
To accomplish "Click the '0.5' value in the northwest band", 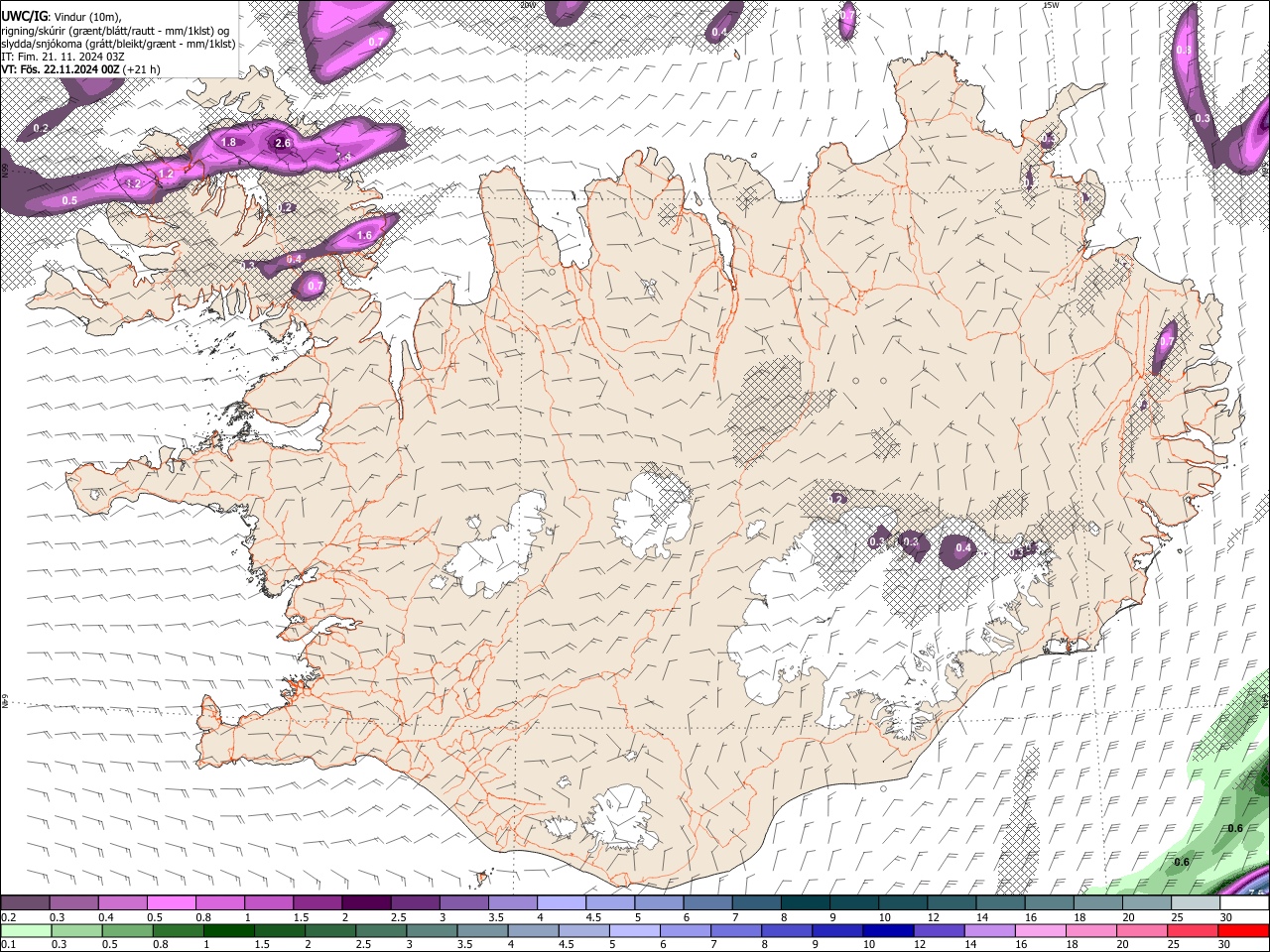I will [x=69, y=200].
